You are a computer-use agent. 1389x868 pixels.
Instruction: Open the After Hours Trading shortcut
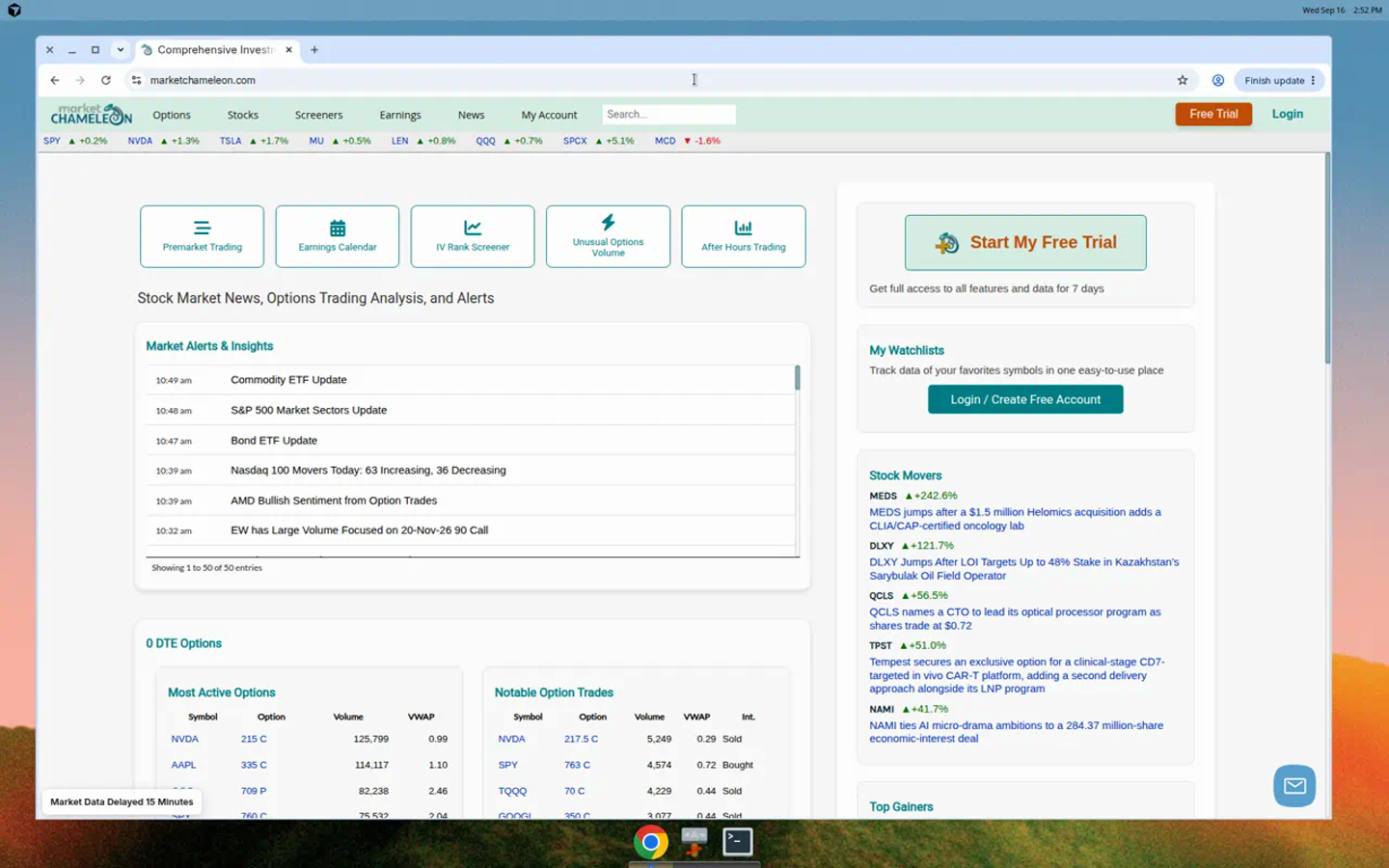[743, 236]
